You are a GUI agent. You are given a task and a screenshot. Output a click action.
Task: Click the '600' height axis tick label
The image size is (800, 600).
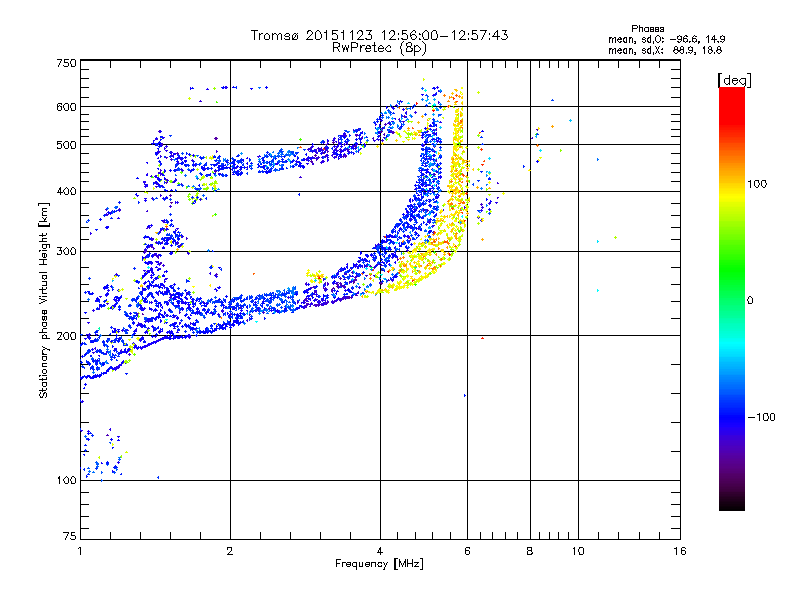[x=66, y=107]
